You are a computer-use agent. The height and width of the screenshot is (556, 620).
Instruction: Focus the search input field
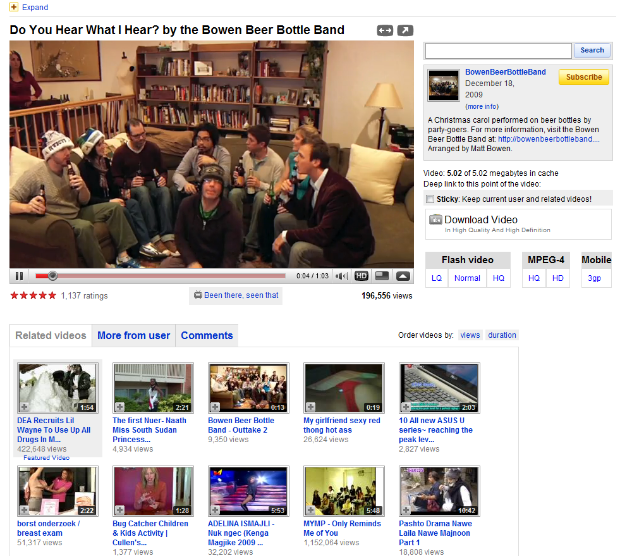coord(498,51)
